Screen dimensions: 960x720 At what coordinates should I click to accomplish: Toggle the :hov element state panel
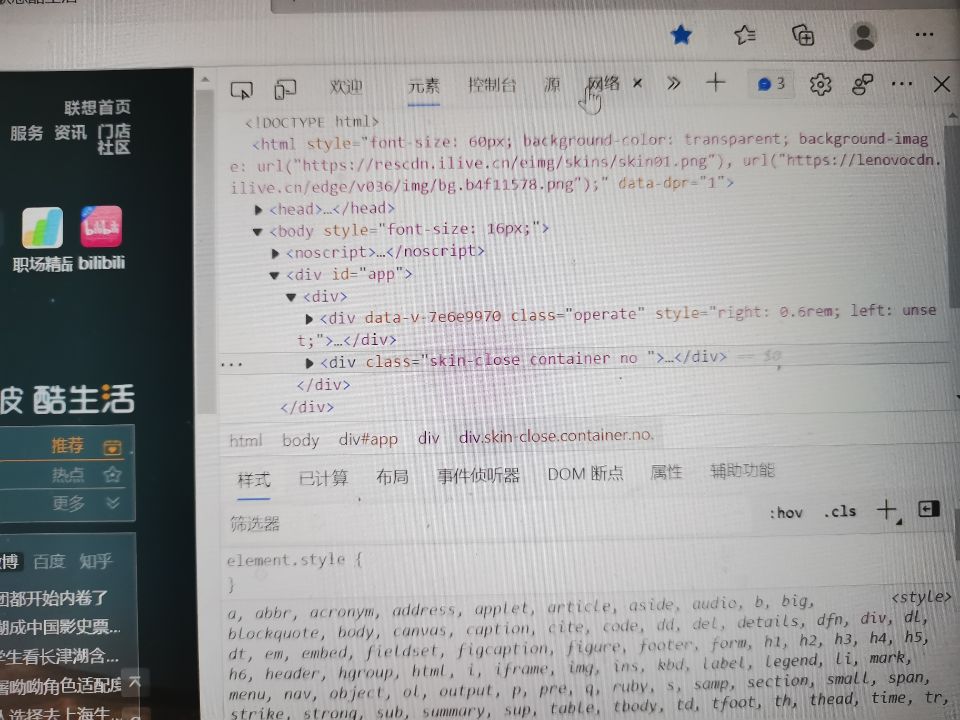786,512
